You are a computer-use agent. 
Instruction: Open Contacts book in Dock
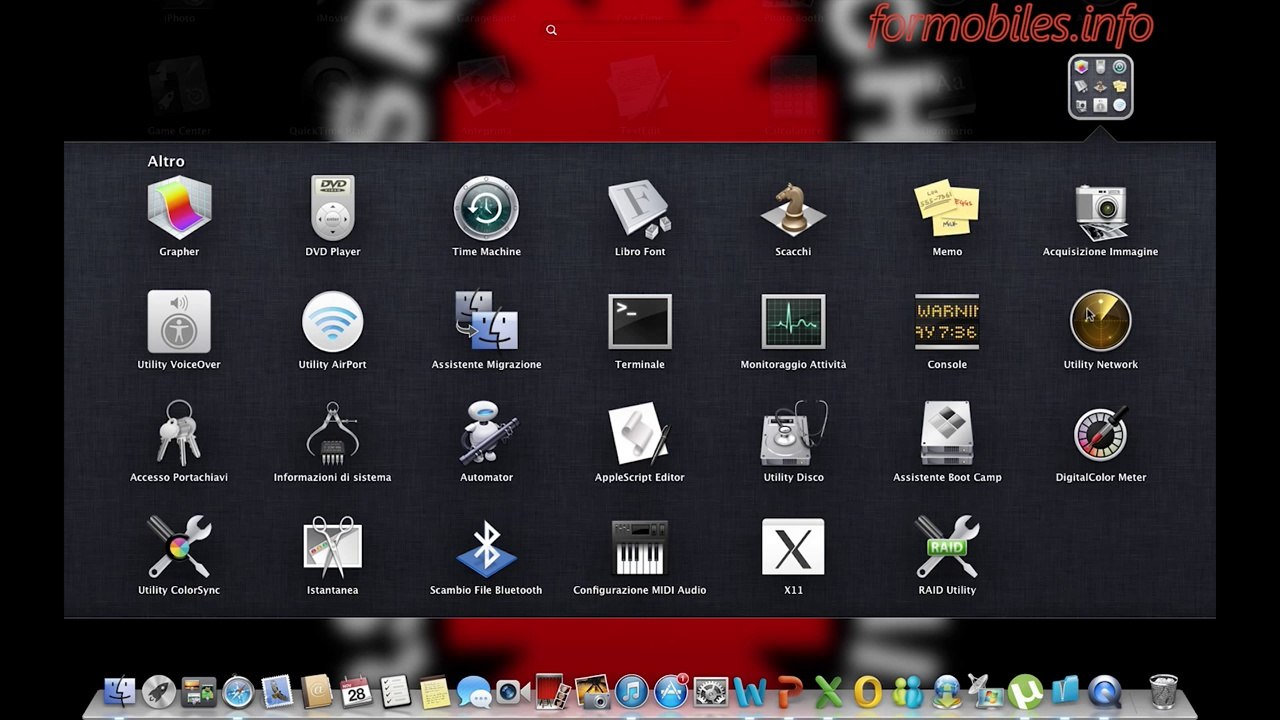[x=317, y=691]
